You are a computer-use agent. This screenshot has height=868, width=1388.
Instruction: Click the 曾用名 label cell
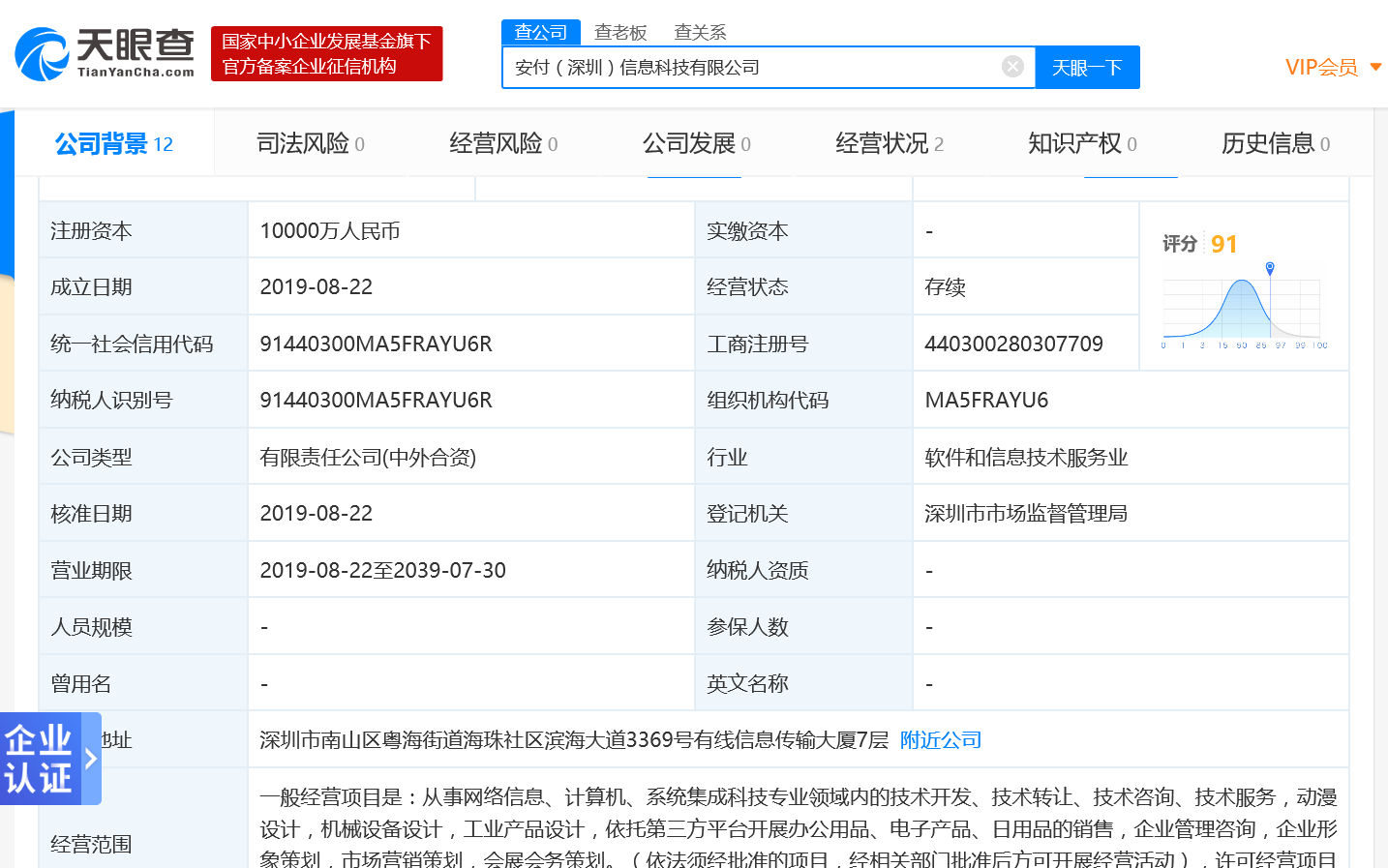143,683
